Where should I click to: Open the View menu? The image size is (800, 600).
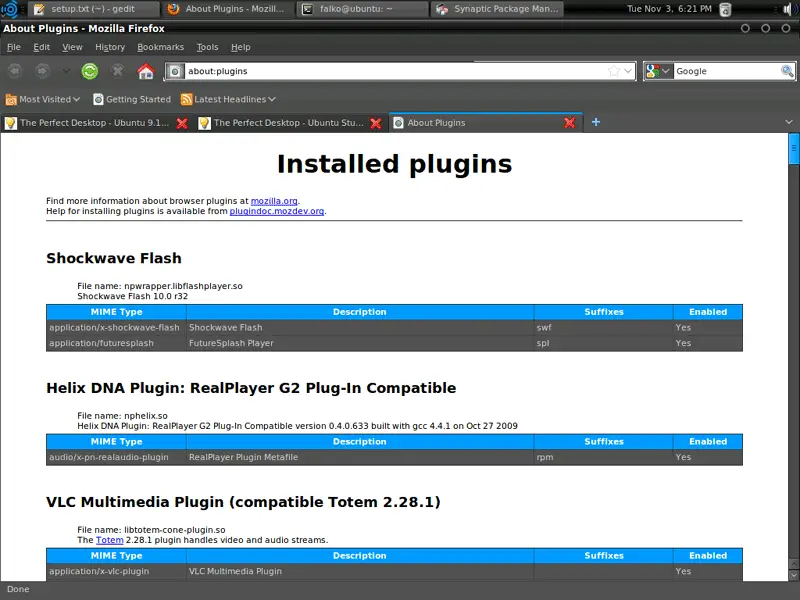point(72,47)
